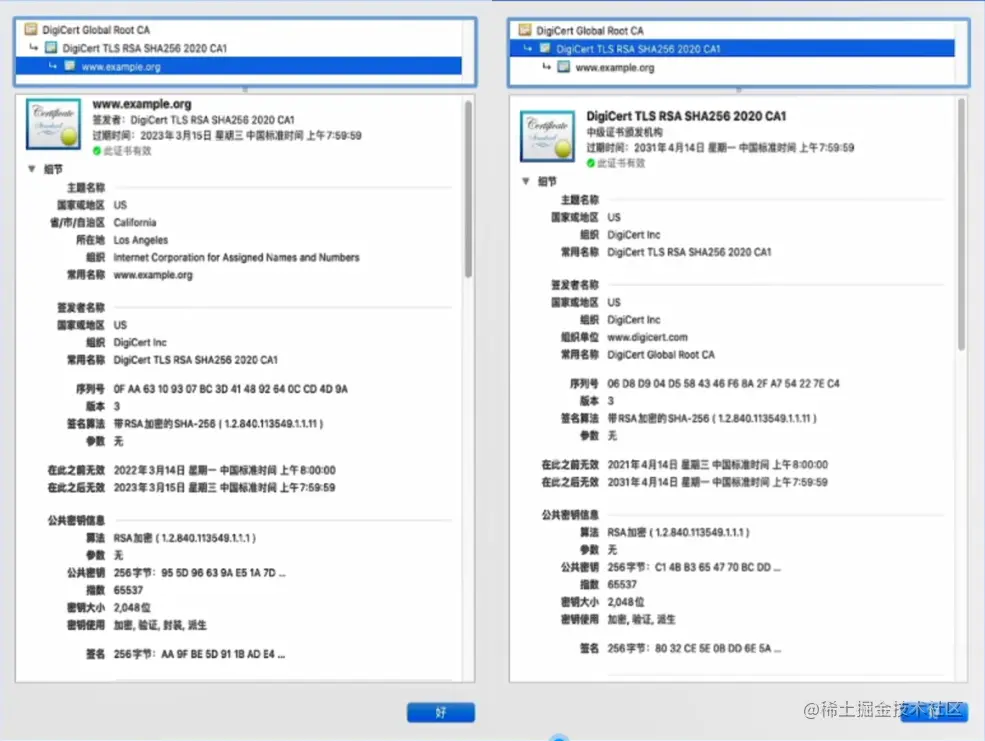Image resolution: width=985 pixels, height=741 pixels.
Task: Click signature 80 32 CE 5E 0B value
Action: (694, 648)
